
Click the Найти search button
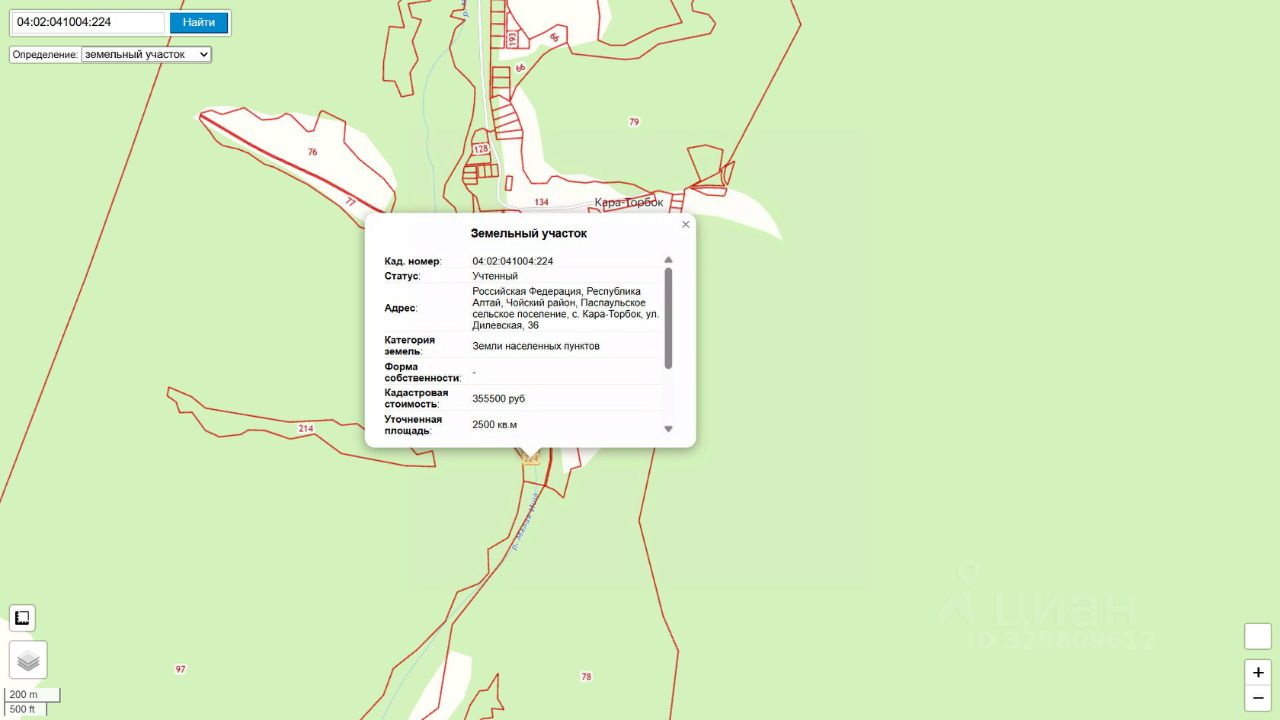(198, 22)
